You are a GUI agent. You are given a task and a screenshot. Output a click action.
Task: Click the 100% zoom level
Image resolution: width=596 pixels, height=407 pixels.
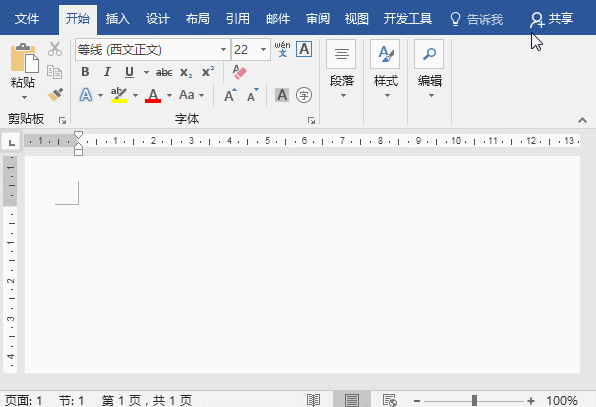click(562, 400)
